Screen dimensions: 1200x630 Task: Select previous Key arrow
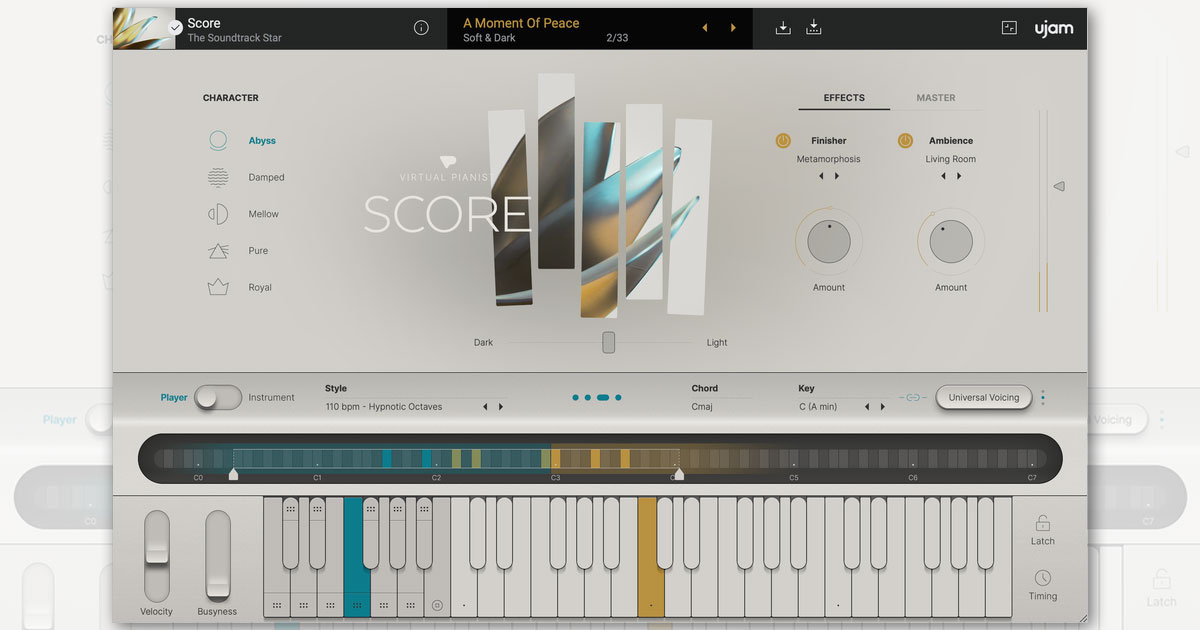point(867,407)
